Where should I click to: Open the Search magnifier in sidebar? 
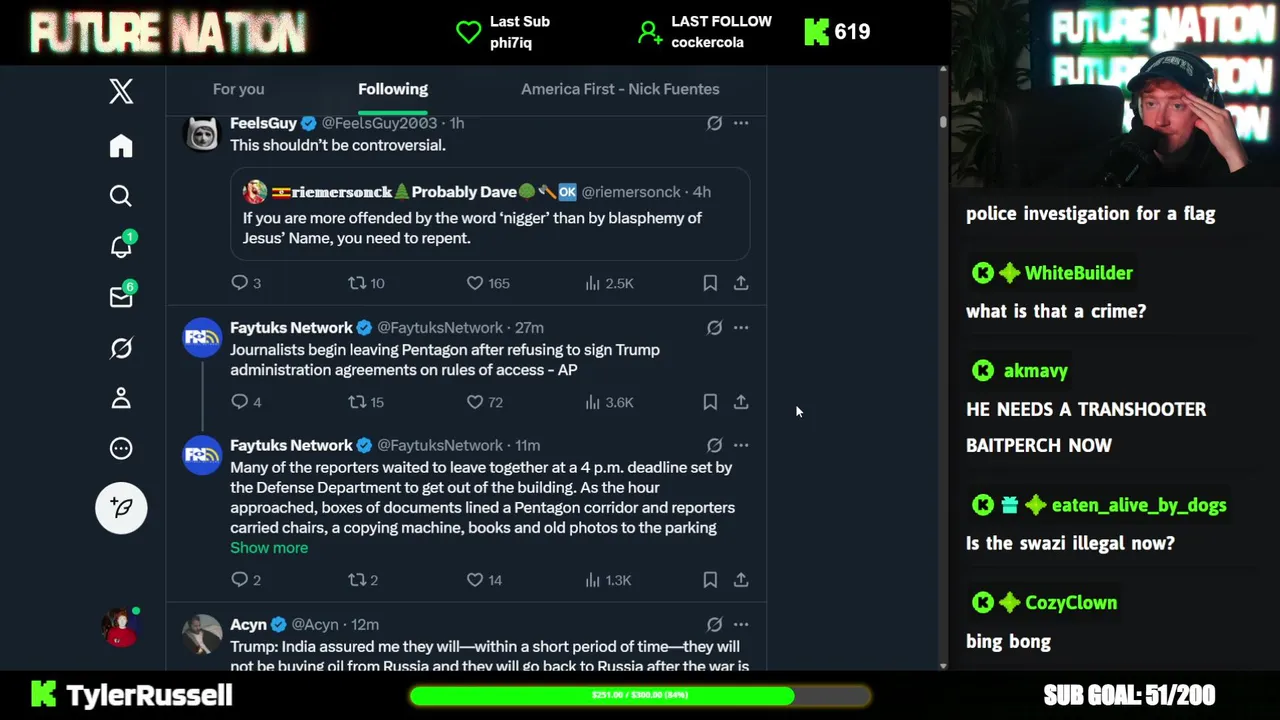click(x=121, y=196)
